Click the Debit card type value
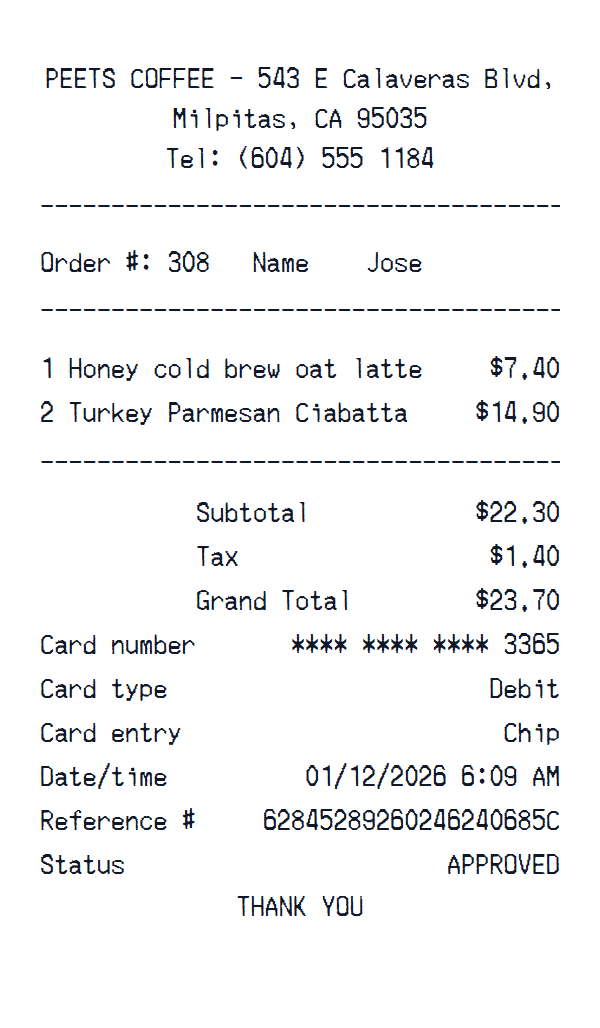 pyautogui.click(x=524, y=689)
